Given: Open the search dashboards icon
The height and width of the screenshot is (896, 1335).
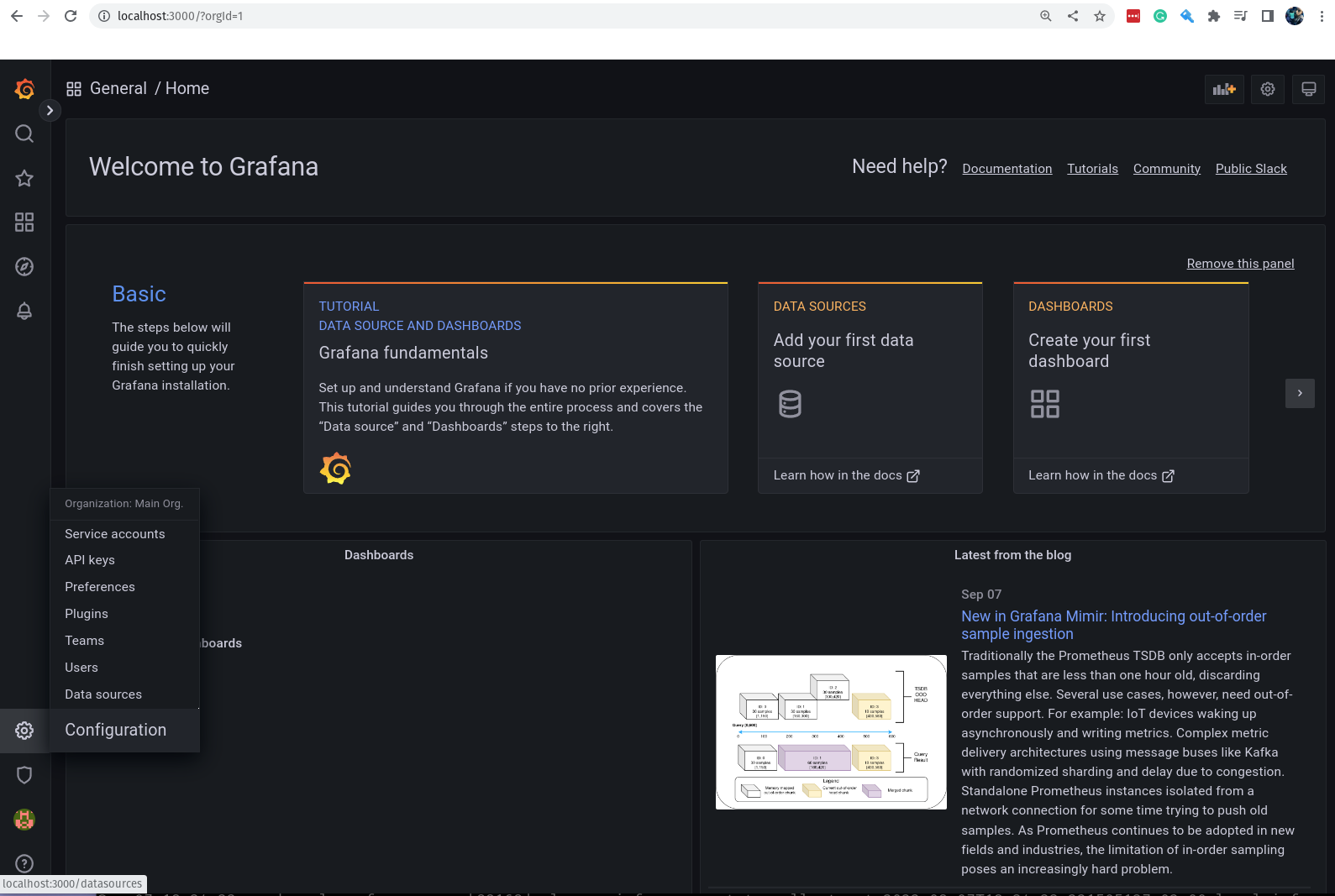Looking at the screenshot, I should pyautogui.click(x=24, y=134).
